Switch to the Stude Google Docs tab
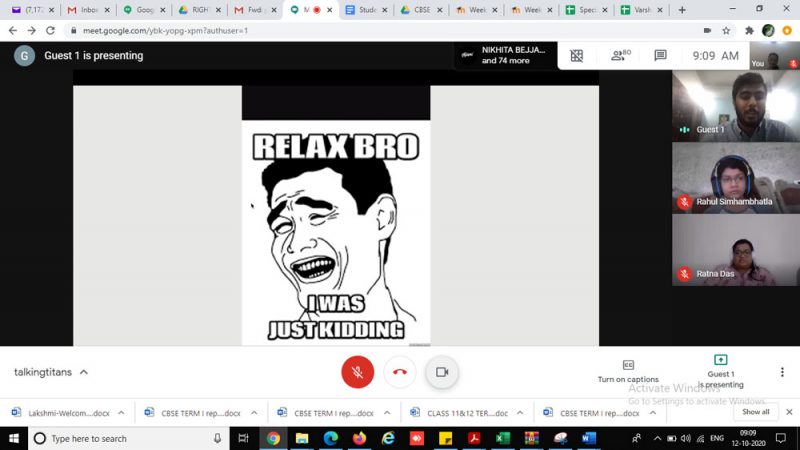Image resolution: width=800 pixels, height=450 pixels. (x=366, y=10)
